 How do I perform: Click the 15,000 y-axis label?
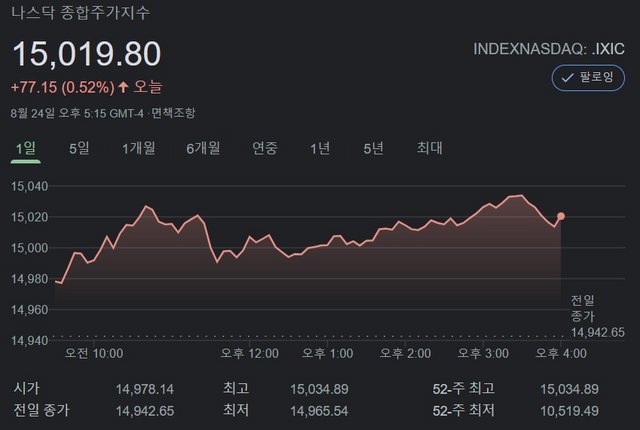(x=29, y=248)
